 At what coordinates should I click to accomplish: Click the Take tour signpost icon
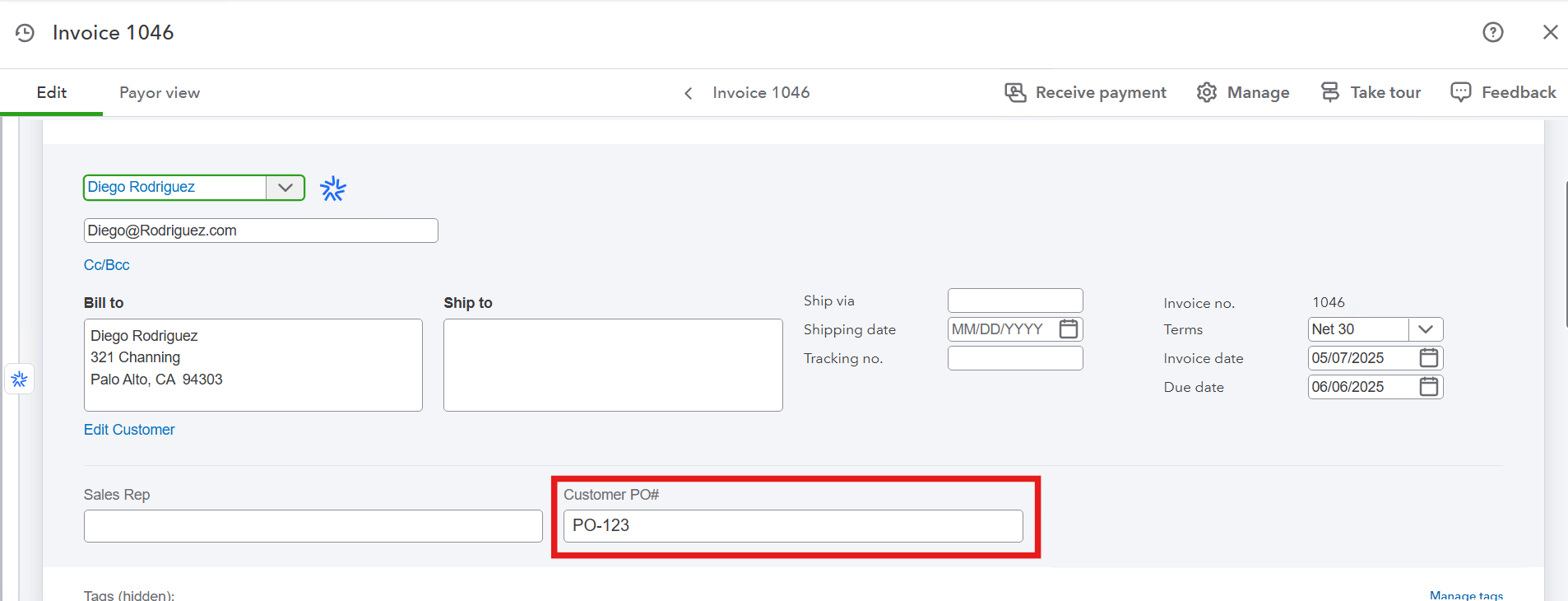(x=1329, y=91)
